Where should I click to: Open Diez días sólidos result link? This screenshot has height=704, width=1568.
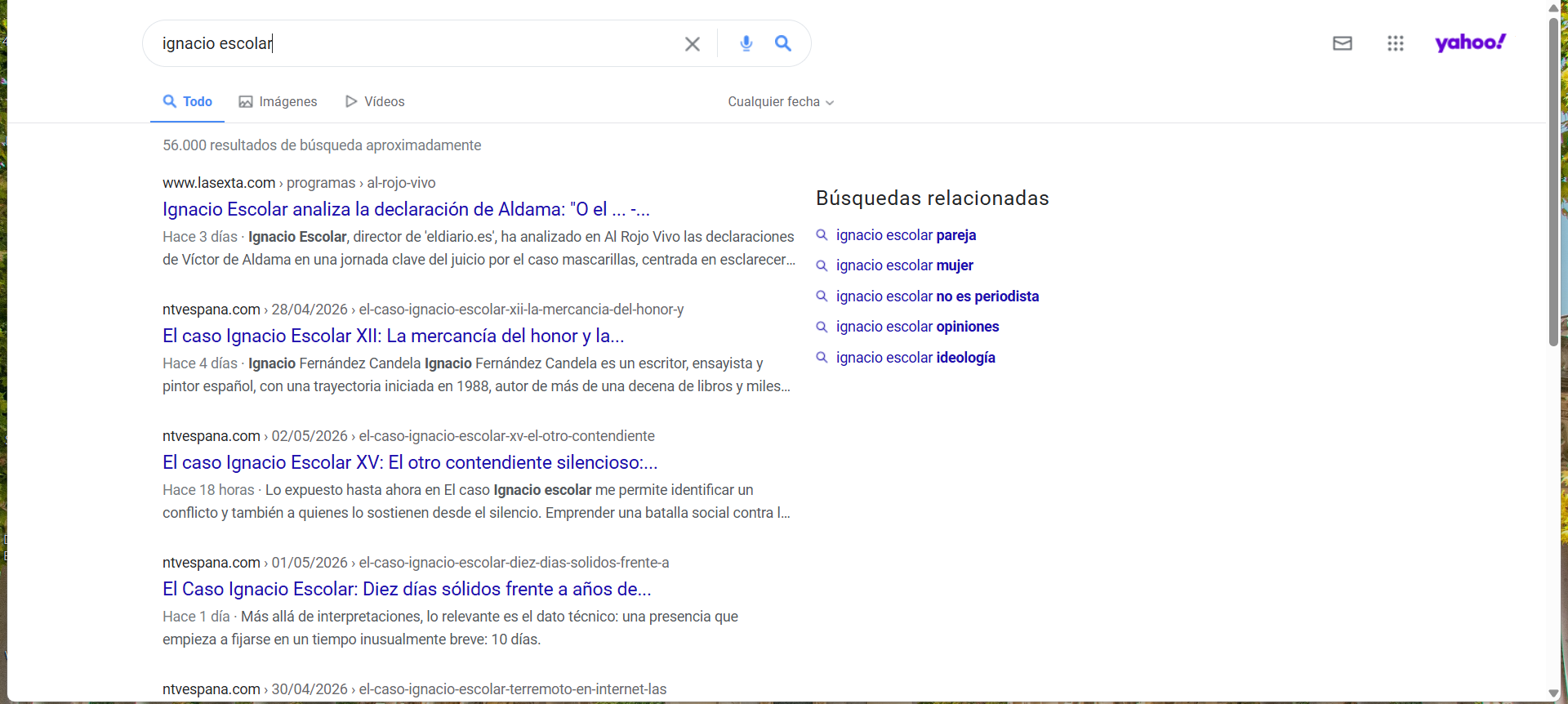(x=407, y=589)
